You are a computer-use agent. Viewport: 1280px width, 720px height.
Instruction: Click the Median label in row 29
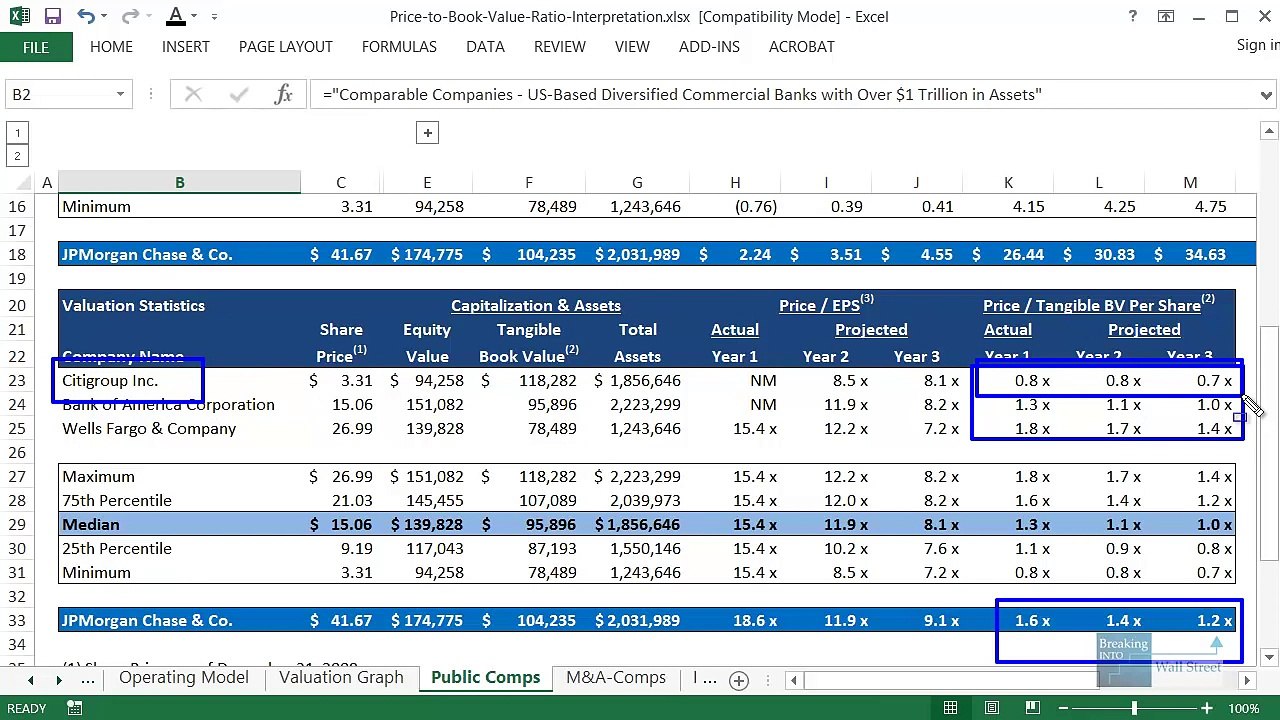tap(90, 524)
